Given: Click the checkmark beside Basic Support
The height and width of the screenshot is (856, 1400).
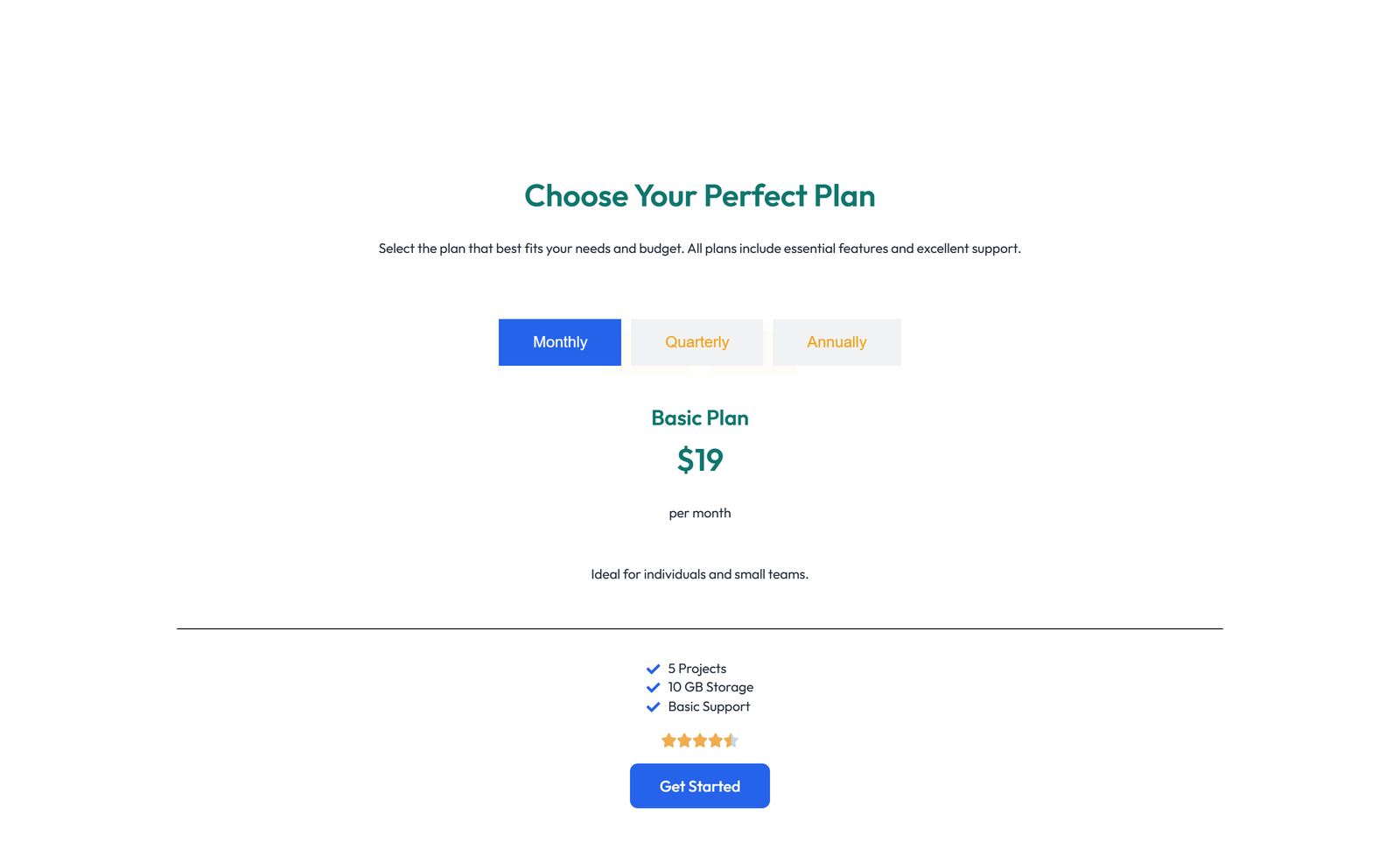Looking at the screenshot, I should (653, 706).
